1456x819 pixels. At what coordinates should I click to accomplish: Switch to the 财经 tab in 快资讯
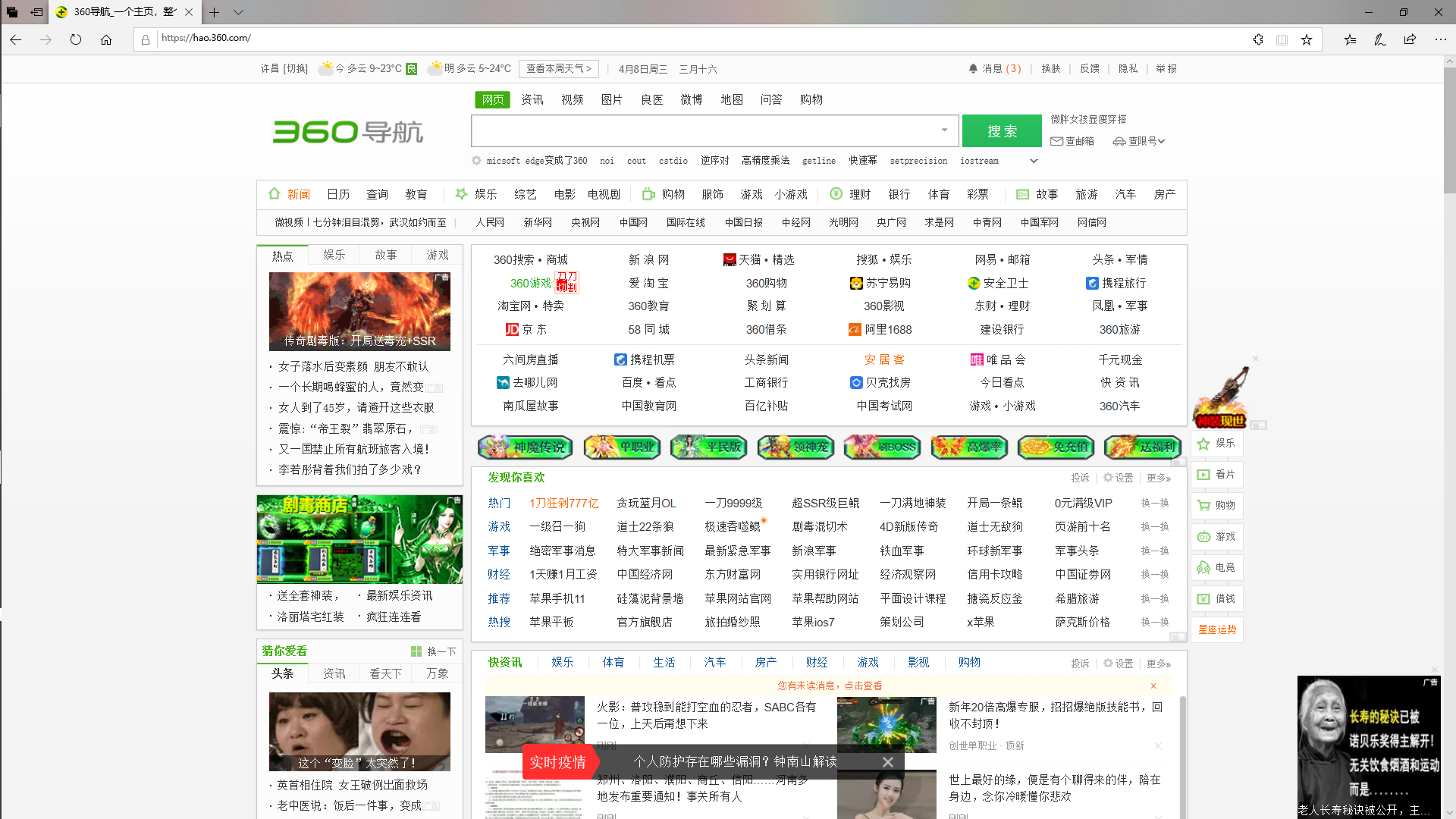(x=817, y=662)
